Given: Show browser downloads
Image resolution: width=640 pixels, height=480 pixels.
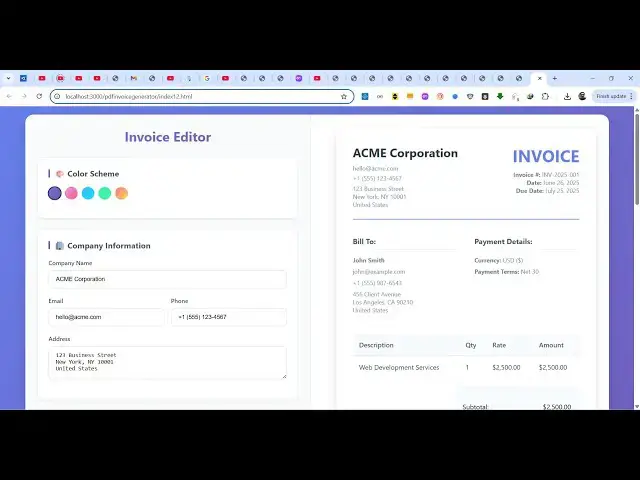Looking at the screenshot, I should (x=567, y=96).
